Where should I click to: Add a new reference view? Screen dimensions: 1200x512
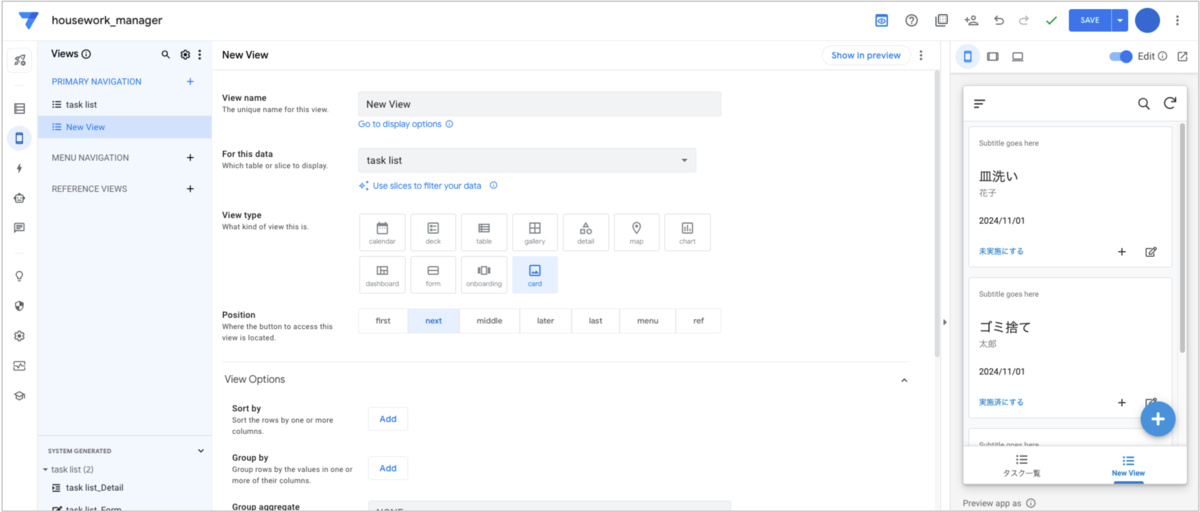pyautogui.click(x=190, y=189)
